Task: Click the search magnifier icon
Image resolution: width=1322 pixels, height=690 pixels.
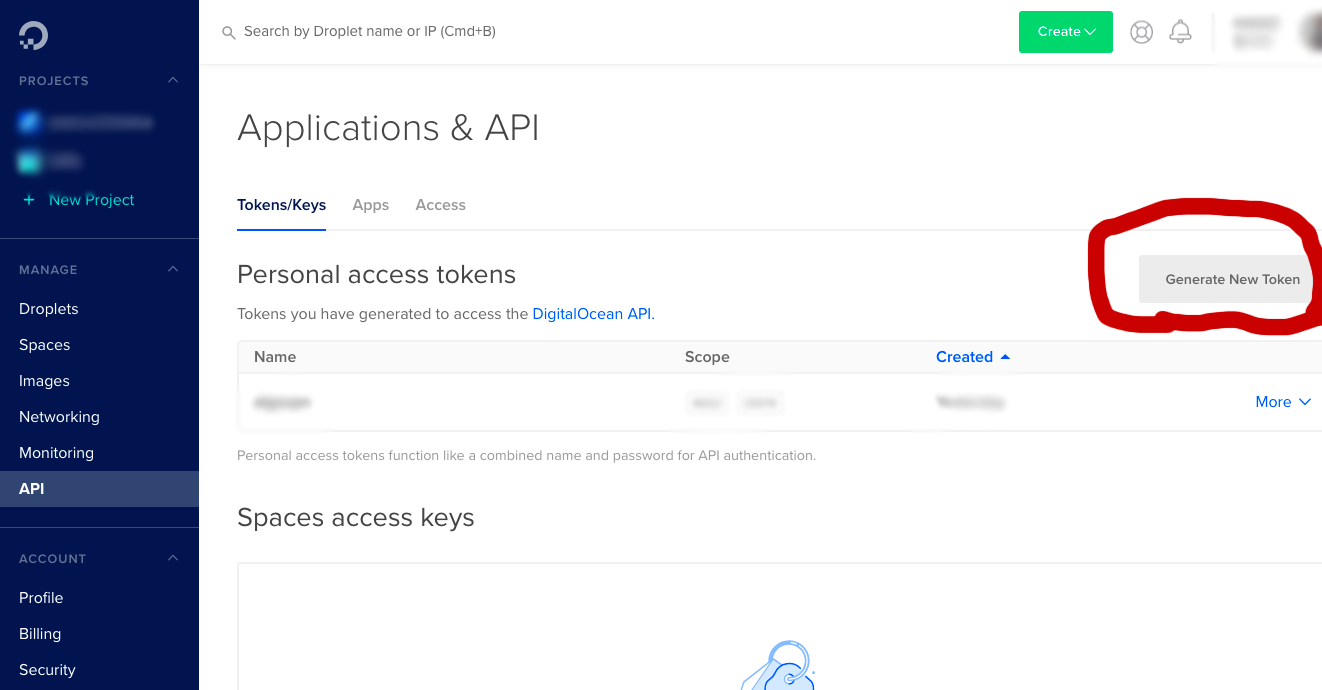Action: 229,32
